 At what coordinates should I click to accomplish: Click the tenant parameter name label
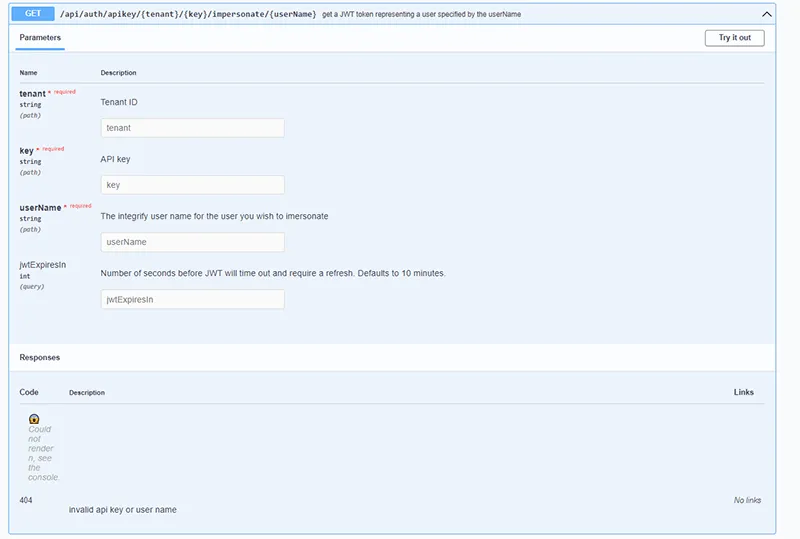[32, 93]
